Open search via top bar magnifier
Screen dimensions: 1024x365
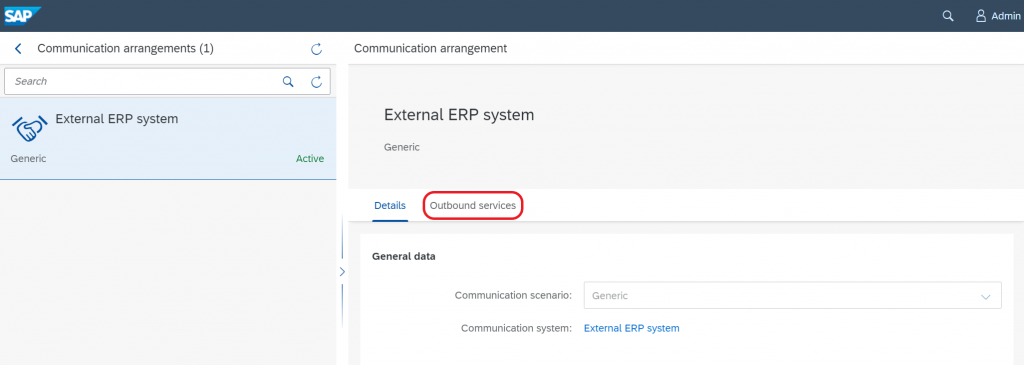(x=948, y=16)
